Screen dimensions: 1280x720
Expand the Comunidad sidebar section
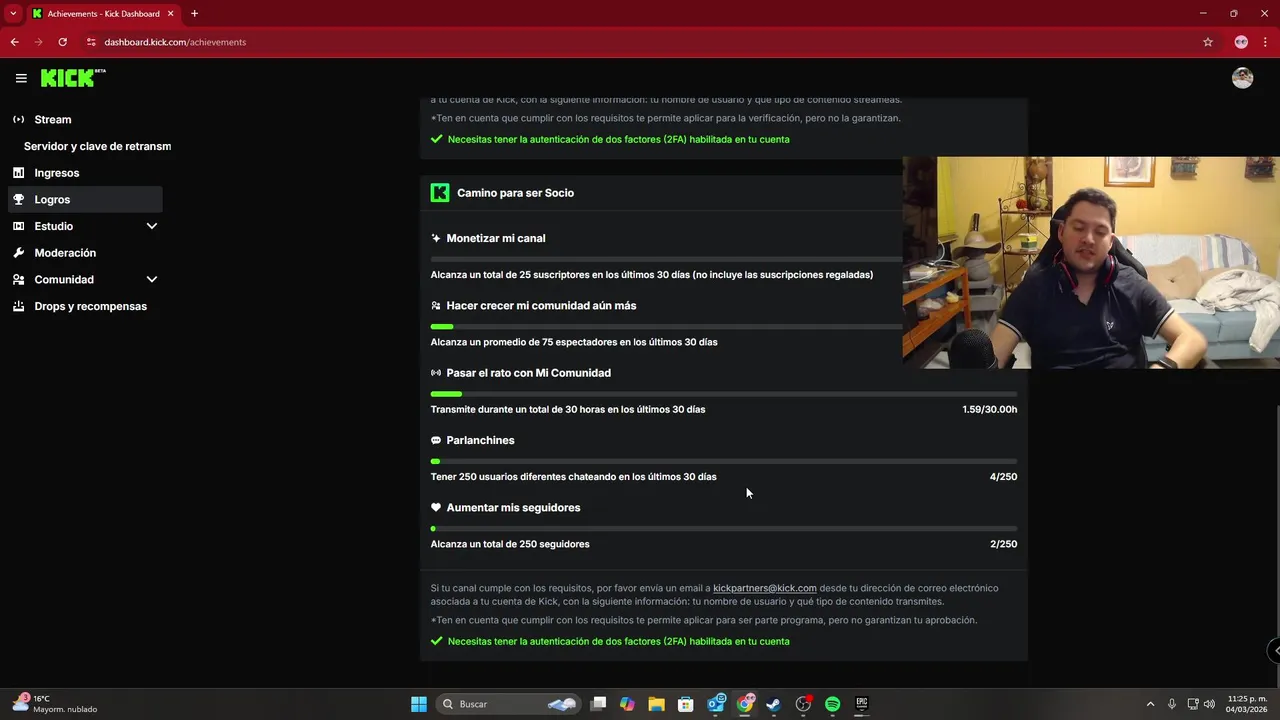152,280
